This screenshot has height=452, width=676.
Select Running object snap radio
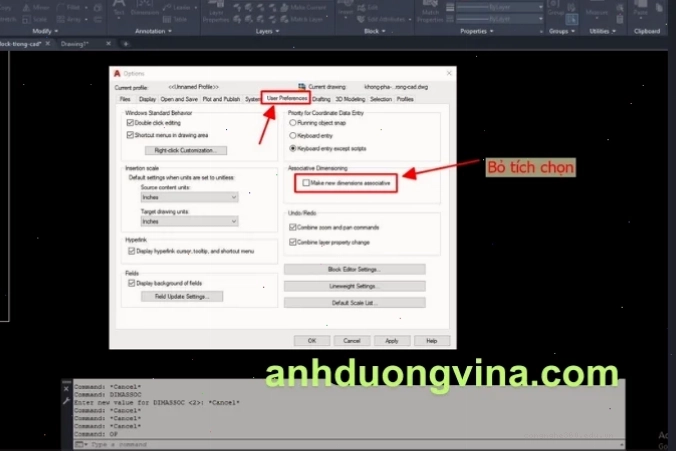tap(293, 123)
